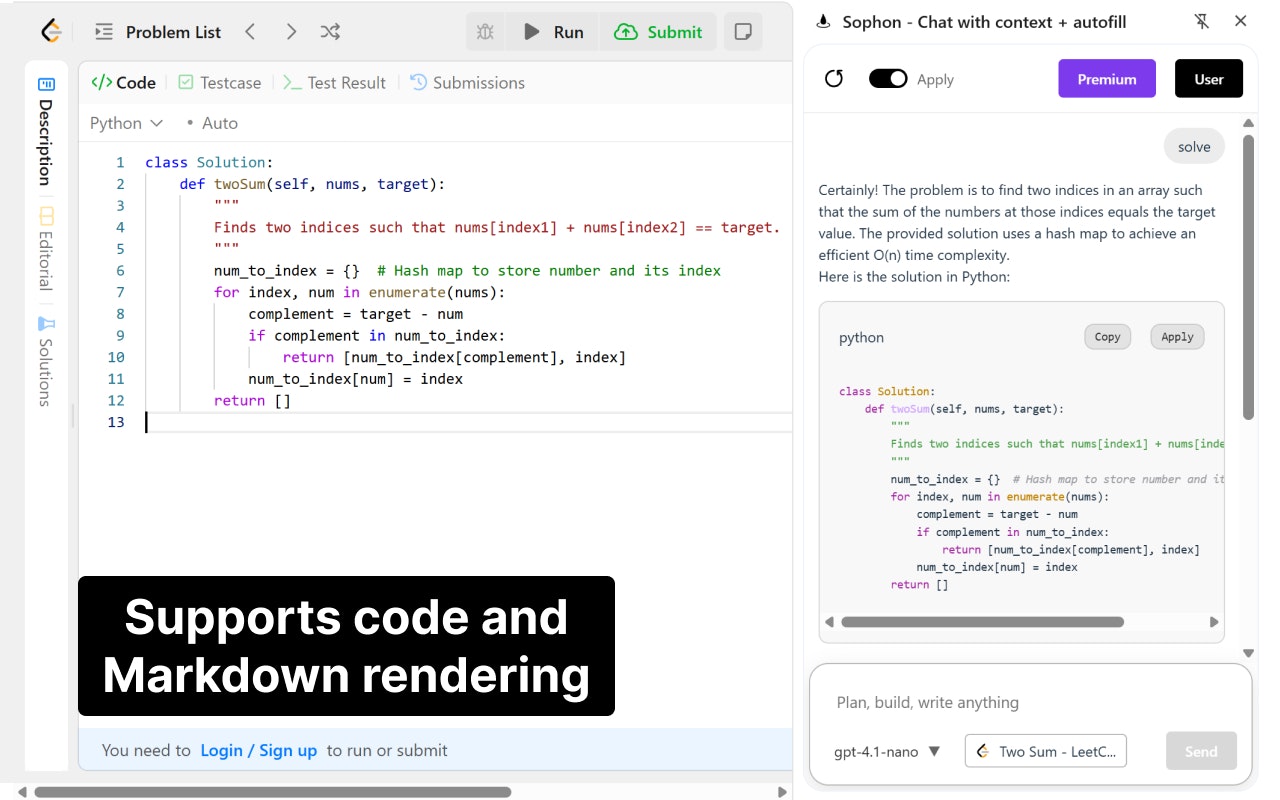Click the debug bug icon
Viewport: 1280px width, 800px height.
[485, 32]
